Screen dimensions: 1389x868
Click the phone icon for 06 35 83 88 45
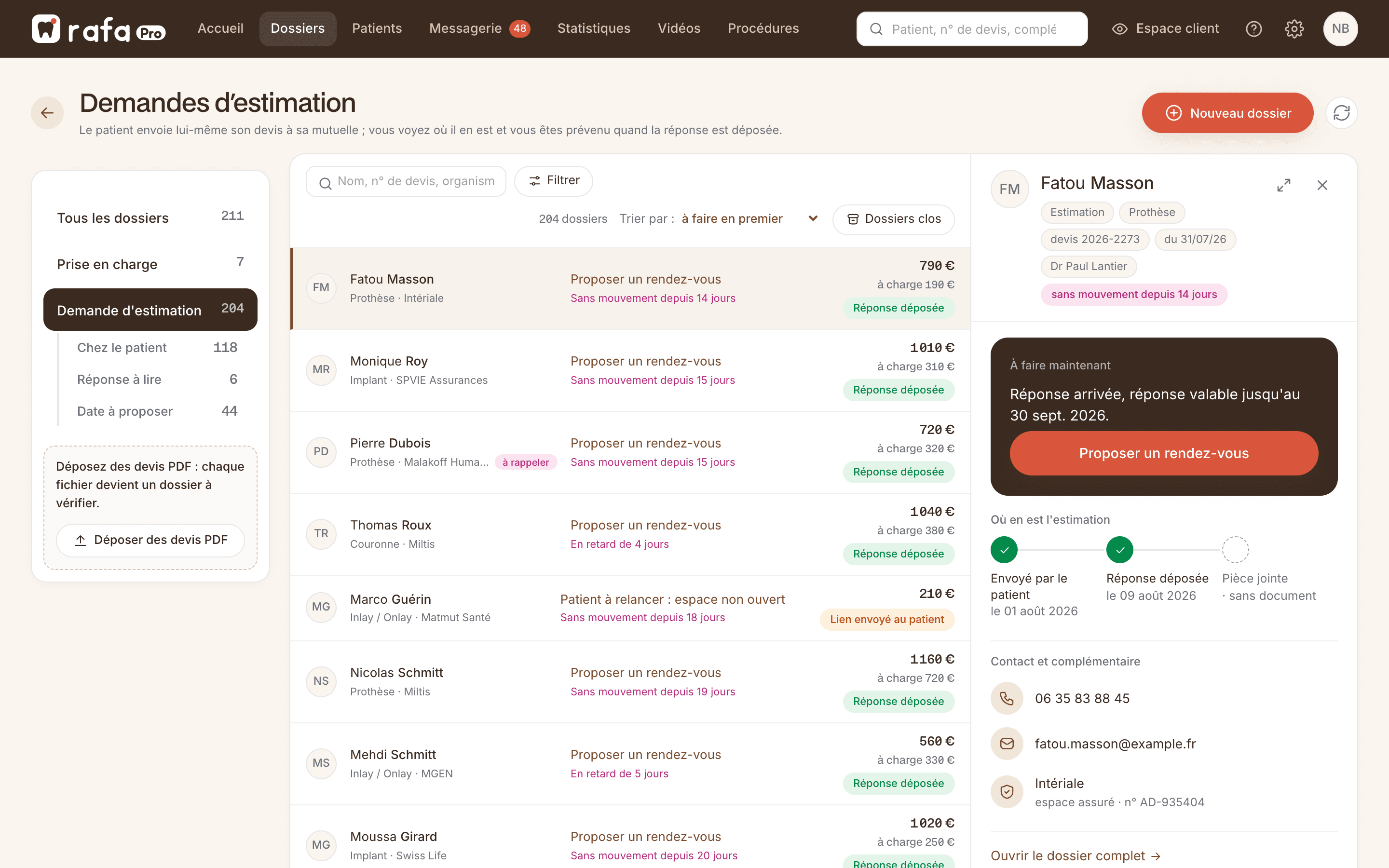tap(1007, 698)
